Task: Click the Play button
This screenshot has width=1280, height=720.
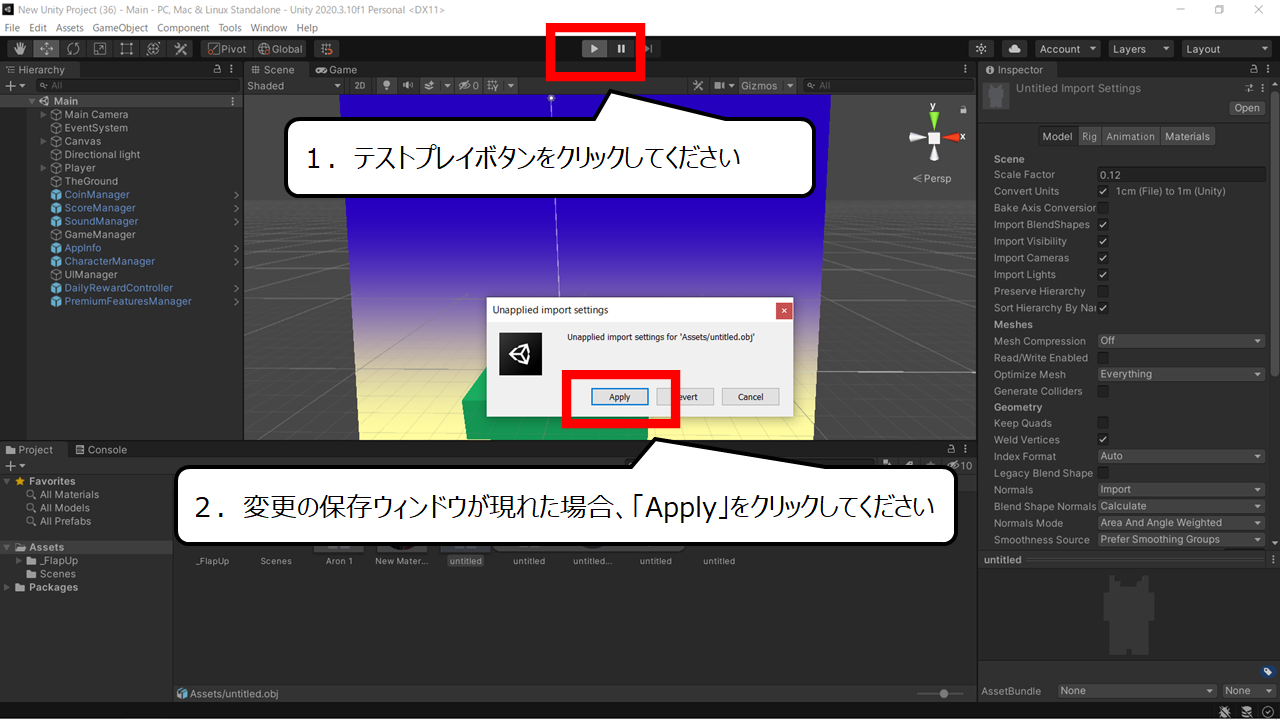Action: pos(594,48)
